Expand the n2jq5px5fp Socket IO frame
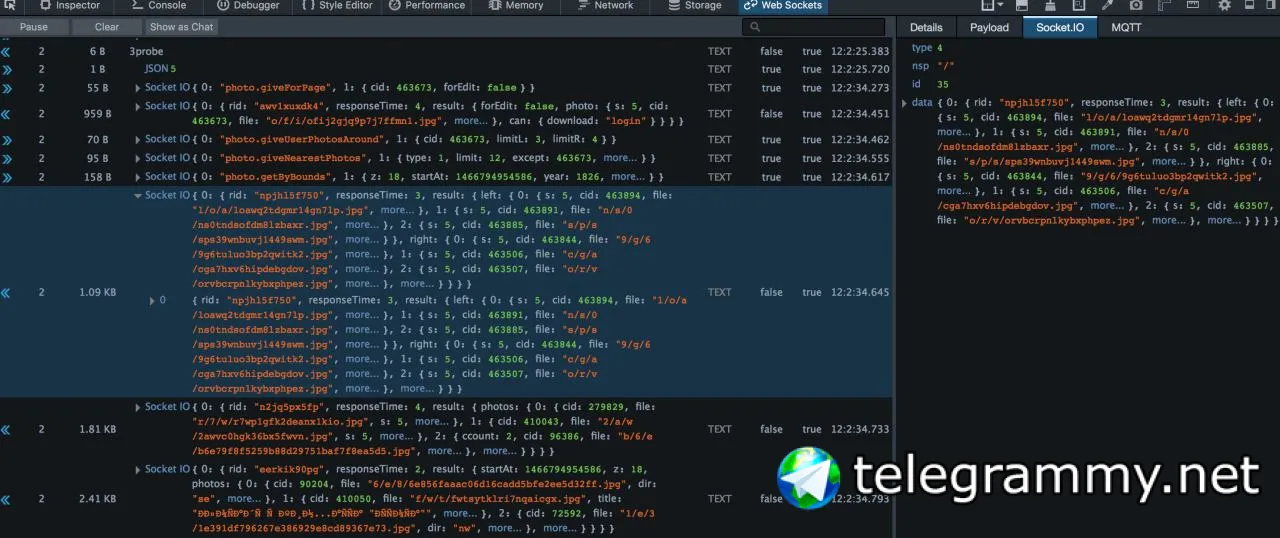The height and width of the screenshot is (538, 1280). pos(138,407)
